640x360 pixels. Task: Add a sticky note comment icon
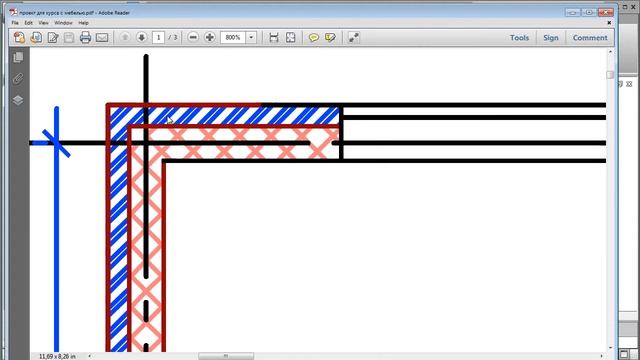[x=313, y=38]
